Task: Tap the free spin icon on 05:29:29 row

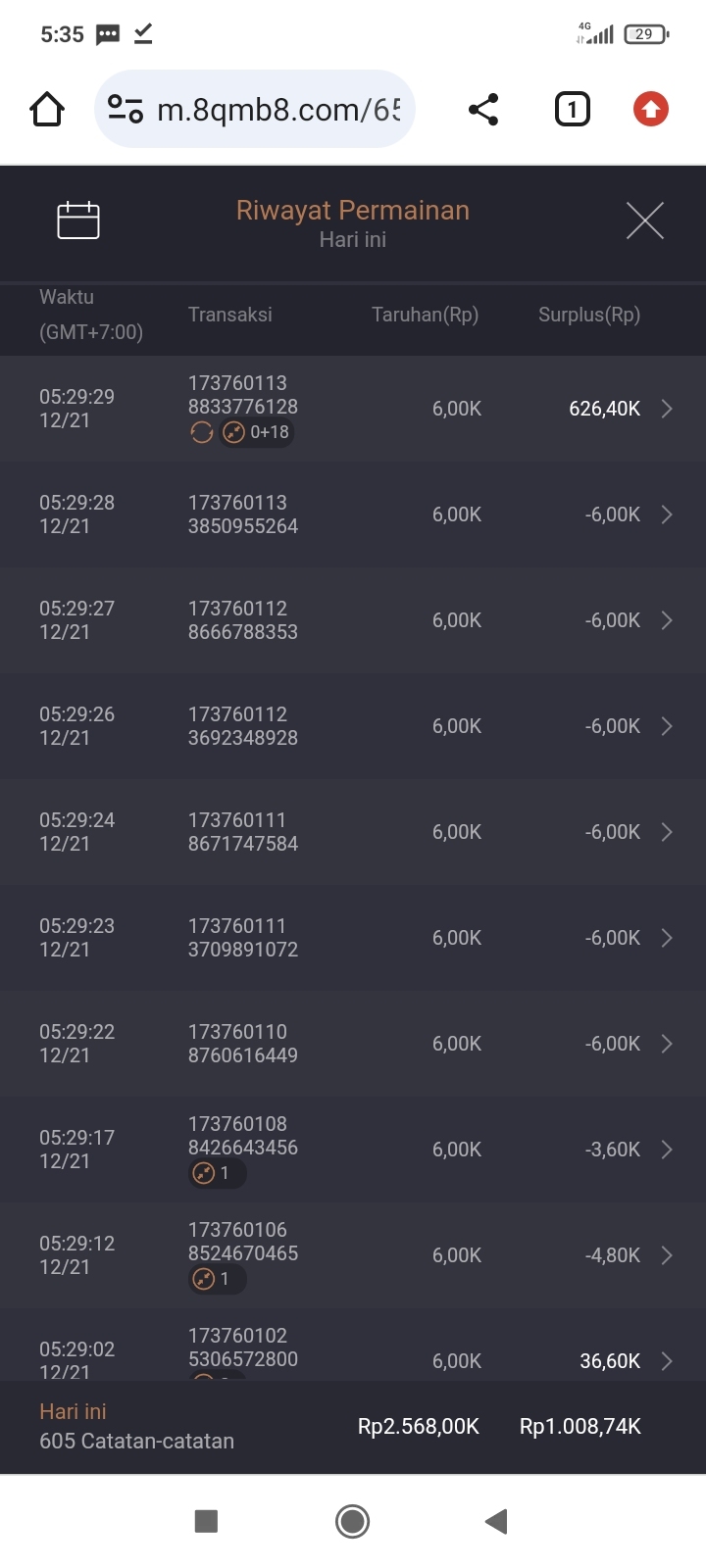Action: (202, 432)
